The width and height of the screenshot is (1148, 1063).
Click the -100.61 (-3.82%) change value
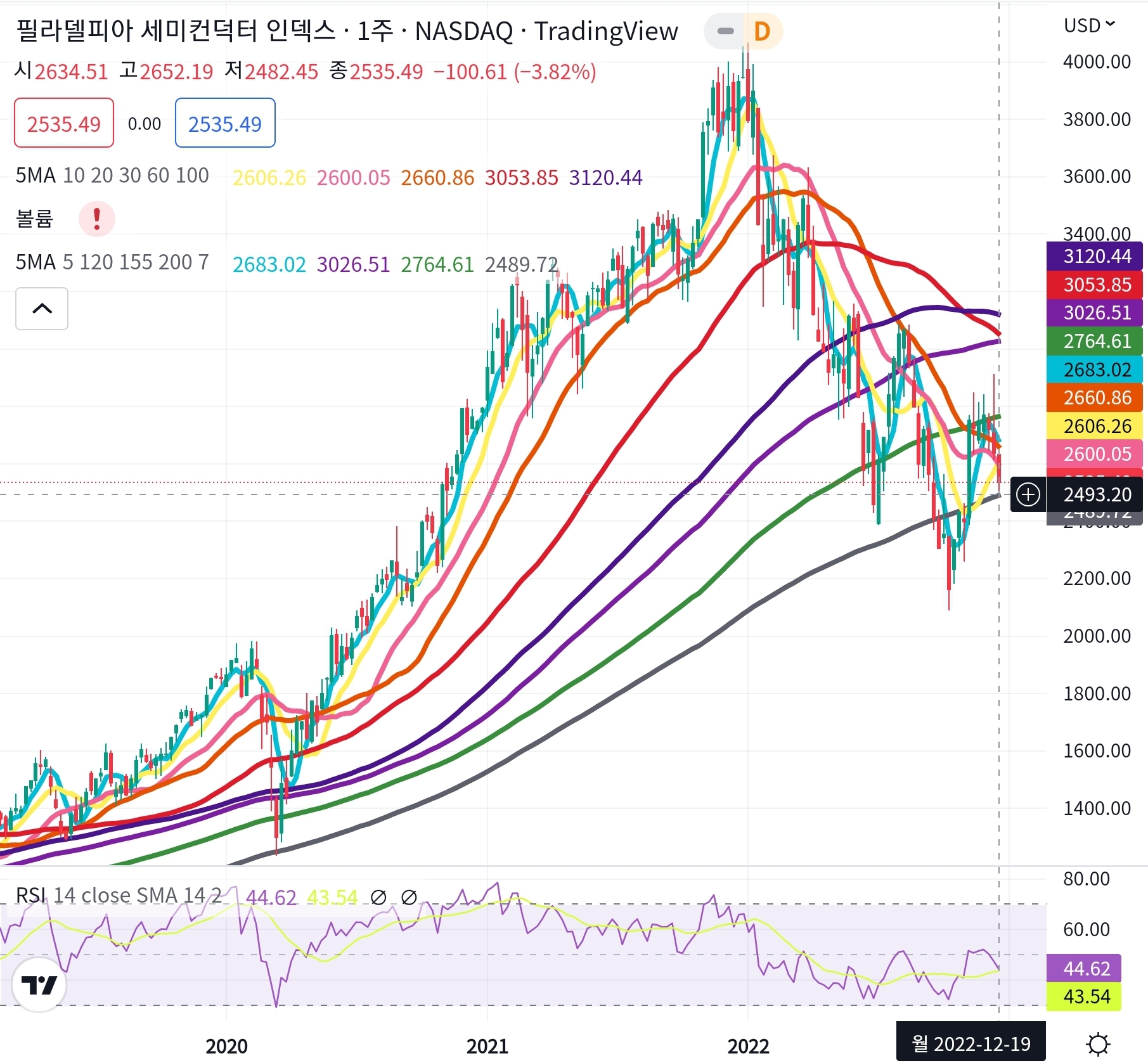(x=515, y=72)
